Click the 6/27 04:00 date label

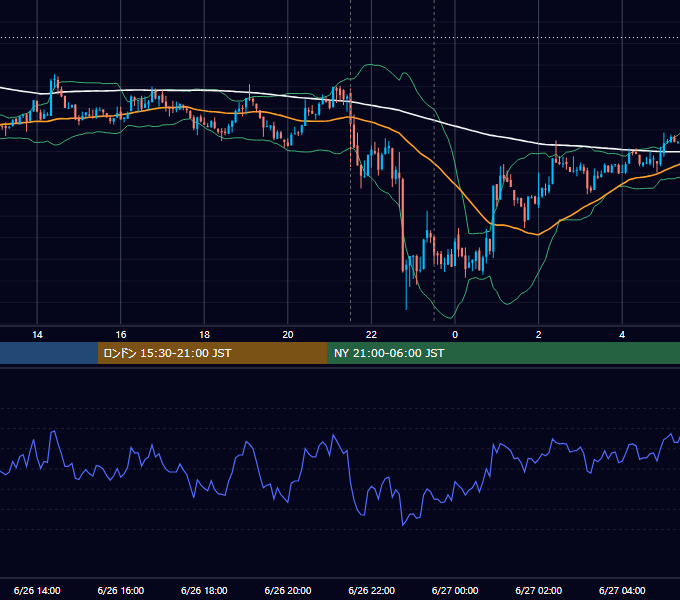click(622, 590)
